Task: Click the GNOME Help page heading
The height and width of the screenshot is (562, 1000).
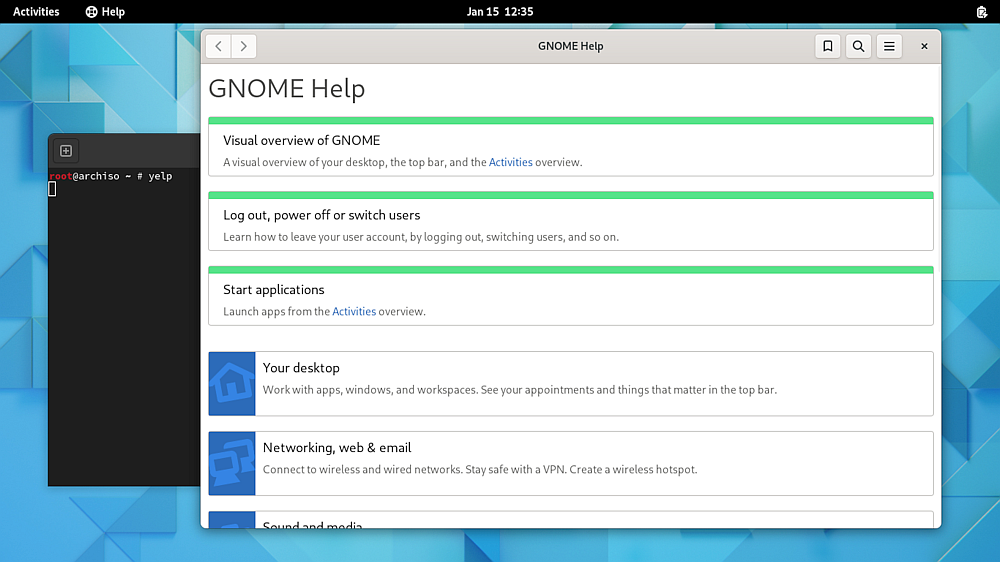Action: pyautogui.click(x=286, y=88)
